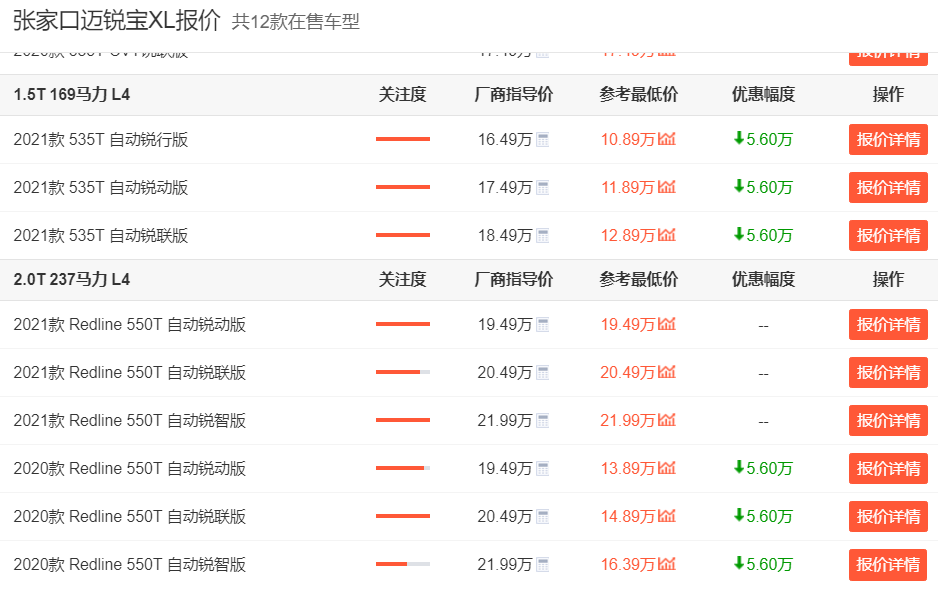Image resolution: width=938 pixels, height=594 pixels.
Task: Click reference lowest price 13.89万
Action: pos(628,468)
